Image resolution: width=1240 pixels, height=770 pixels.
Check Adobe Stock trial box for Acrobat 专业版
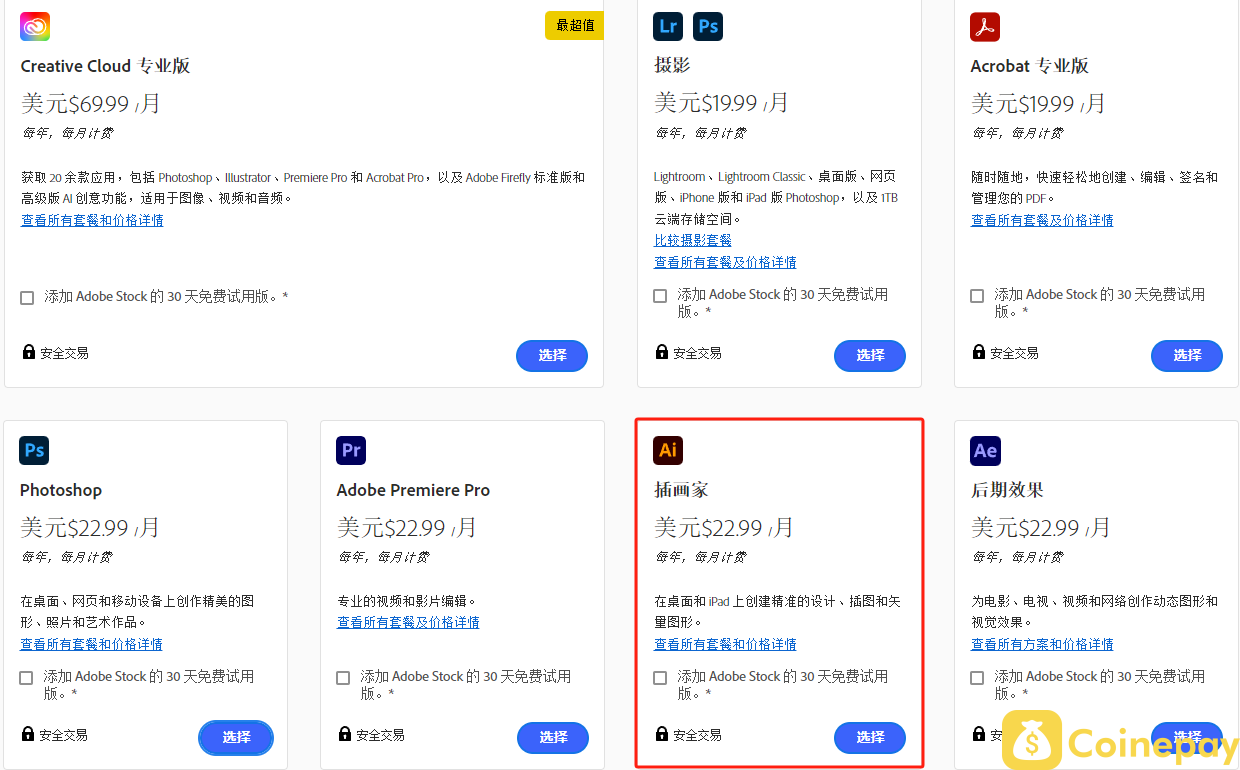click(x=977, y=296)
